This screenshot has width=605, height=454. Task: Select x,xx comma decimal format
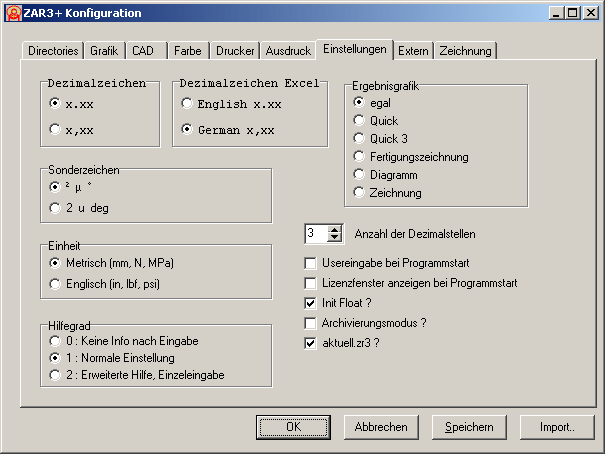click(54, 128)
